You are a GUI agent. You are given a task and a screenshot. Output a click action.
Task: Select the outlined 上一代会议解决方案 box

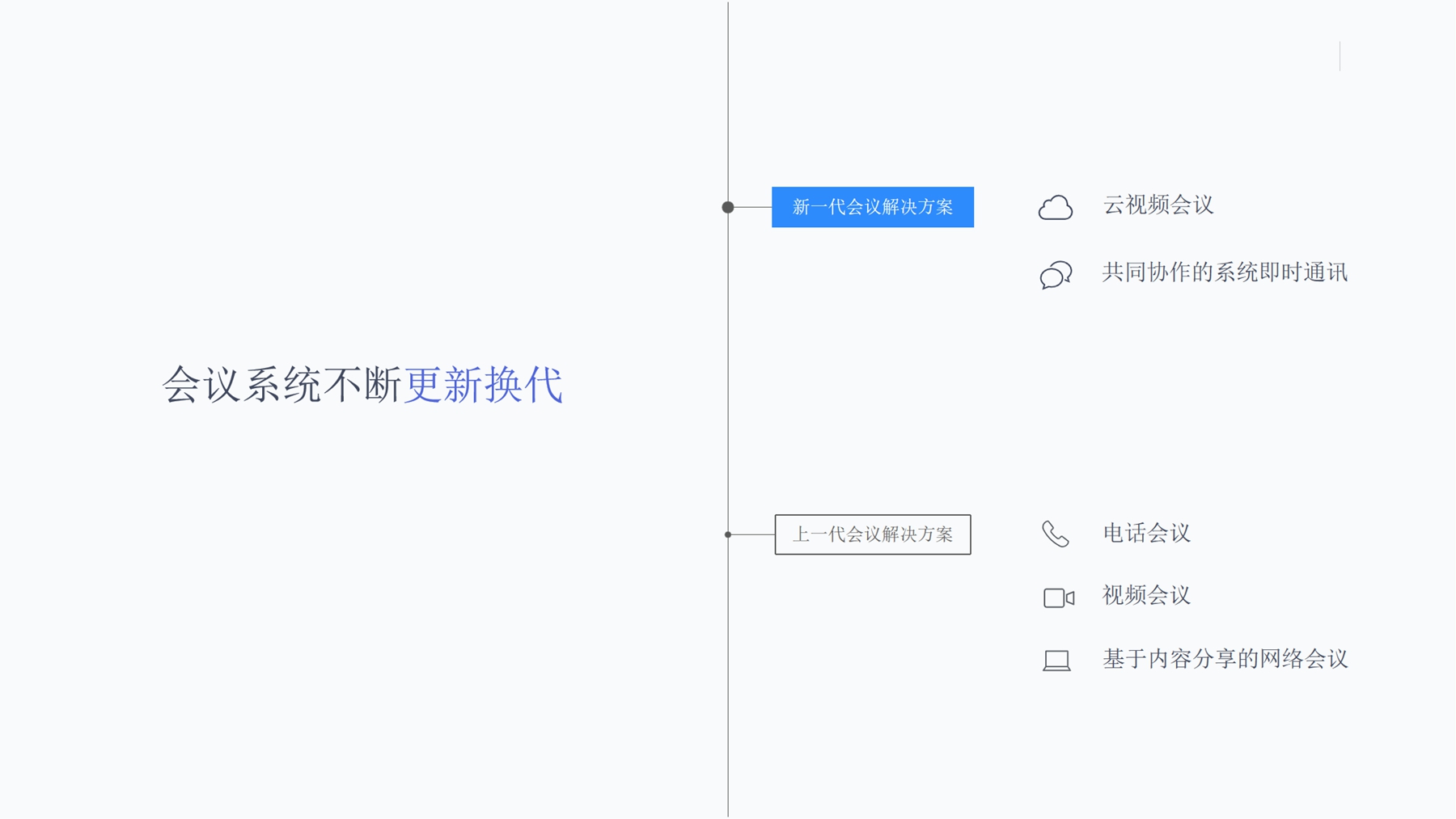pyautogui.click(x=873, y=534)
